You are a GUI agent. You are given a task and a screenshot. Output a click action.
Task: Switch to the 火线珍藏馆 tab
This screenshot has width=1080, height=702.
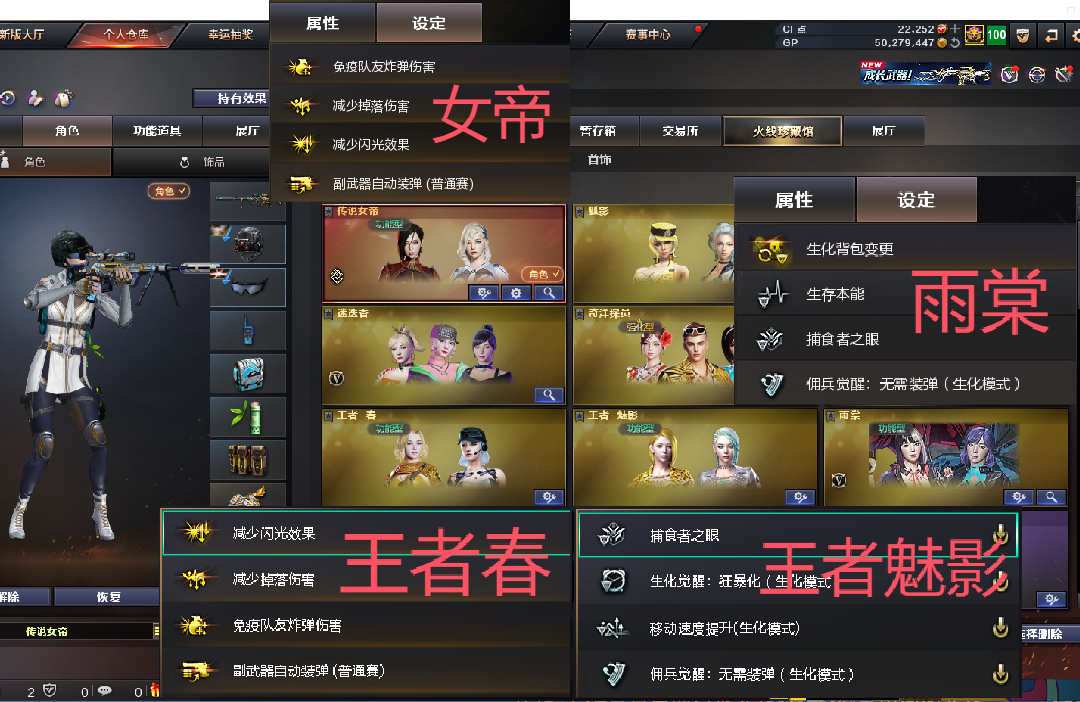tap(782, 131)
